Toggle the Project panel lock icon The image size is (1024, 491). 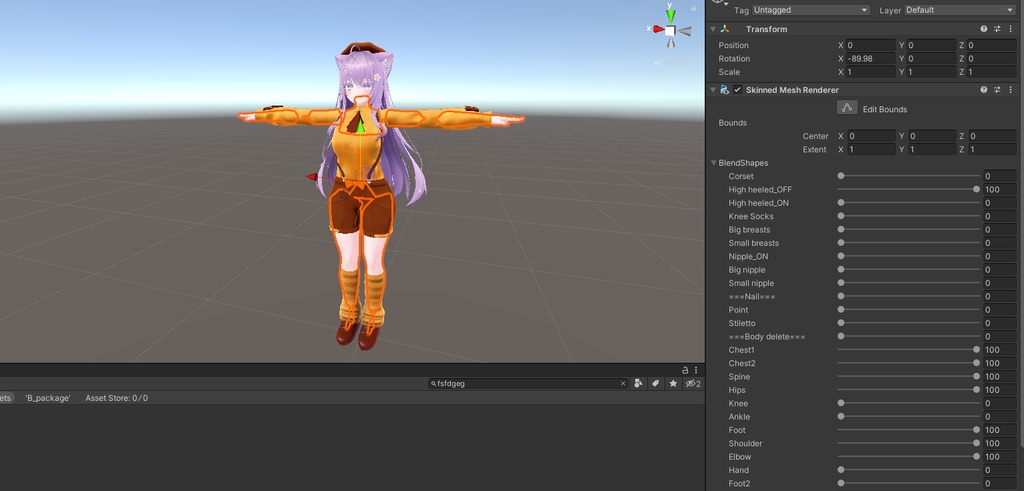click(685, 370)
